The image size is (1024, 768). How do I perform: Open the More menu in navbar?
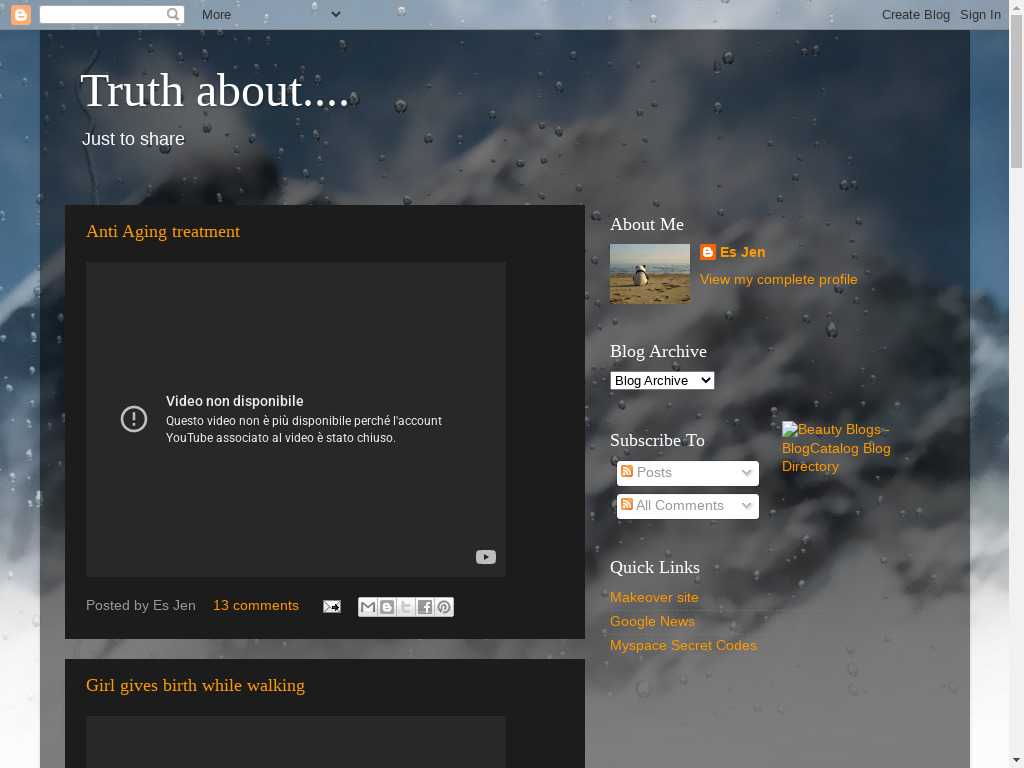pos(270,14)
